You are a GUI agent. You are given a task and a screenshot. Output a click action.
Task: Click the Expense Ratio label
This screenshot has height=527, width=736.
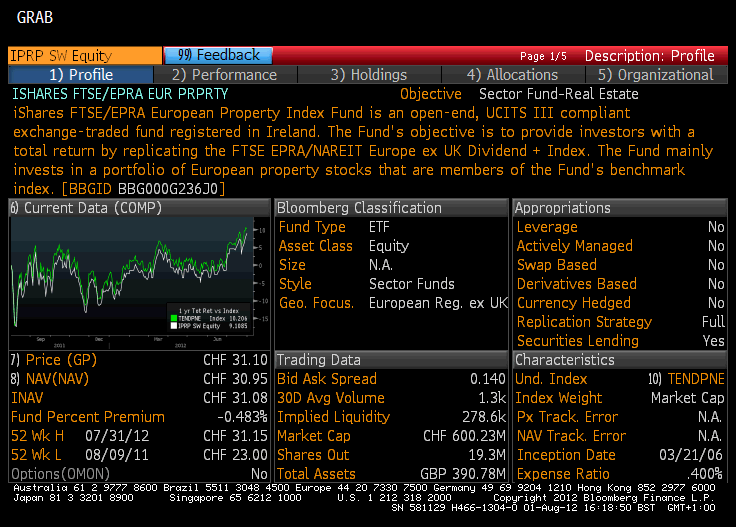pyautogui.click(x=563, y=474)
